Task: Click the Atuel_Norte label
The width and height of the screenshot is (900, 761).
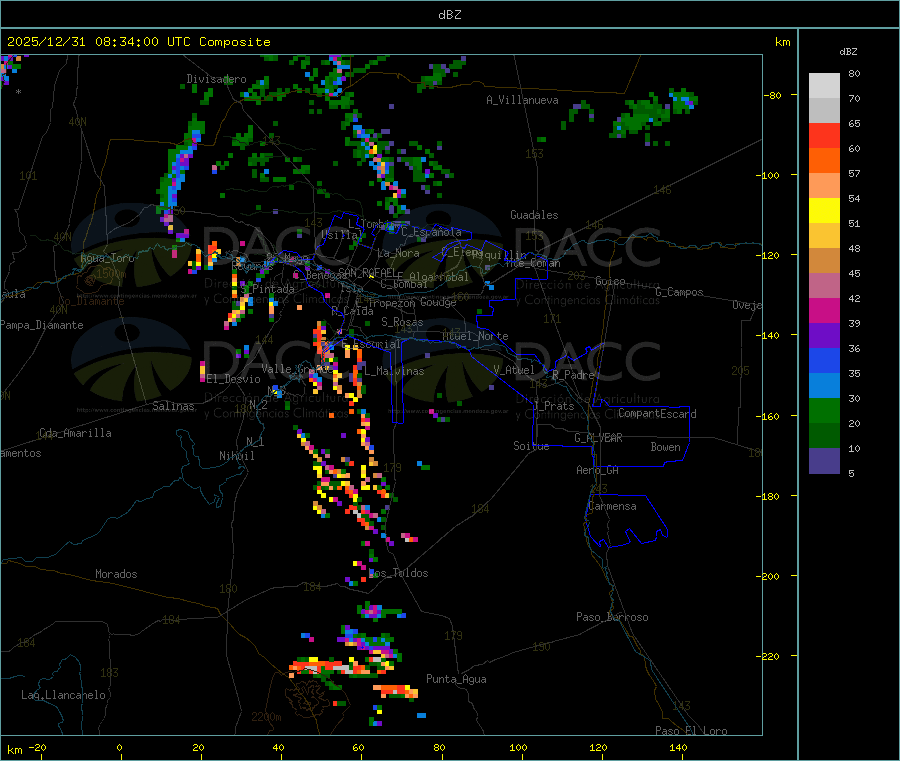Action: point(475,336)
